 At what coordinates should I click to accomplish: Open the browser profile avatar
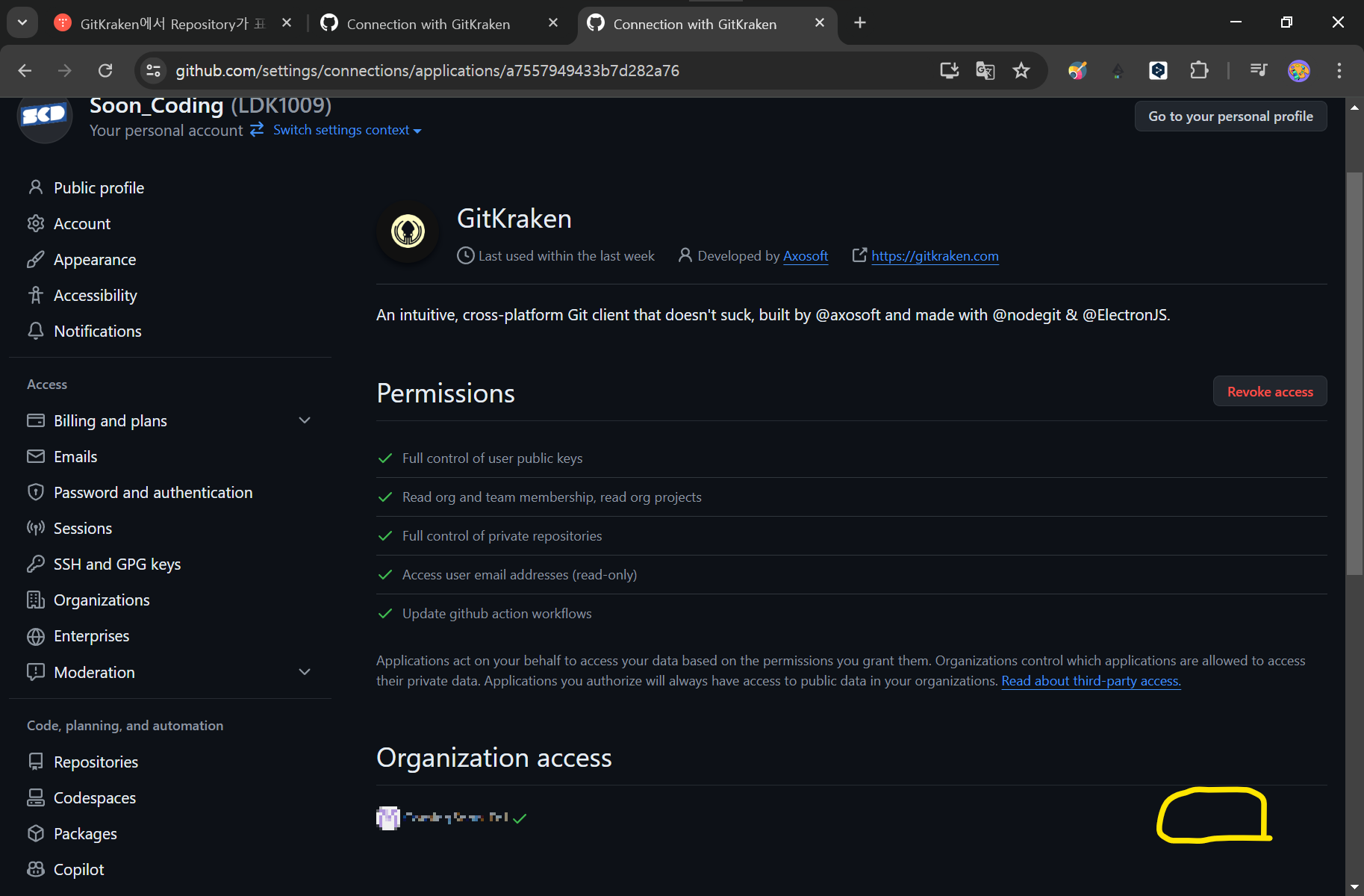[x=1298, y=70]
